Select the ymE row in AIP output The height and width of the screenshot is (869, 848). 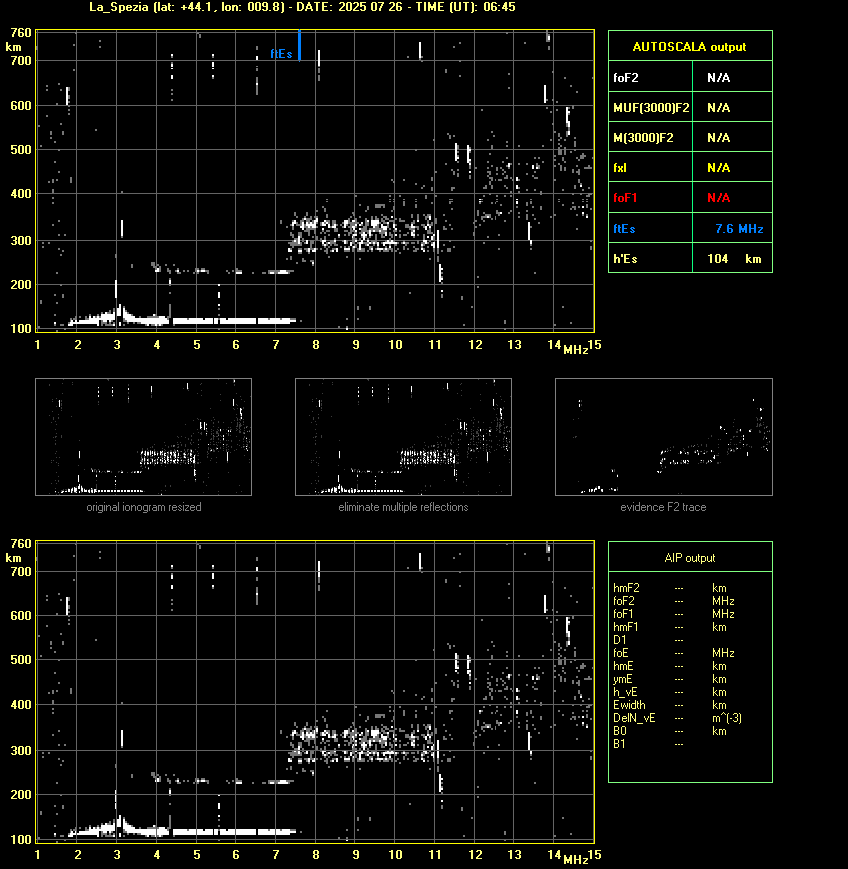(x=670, y=679)
